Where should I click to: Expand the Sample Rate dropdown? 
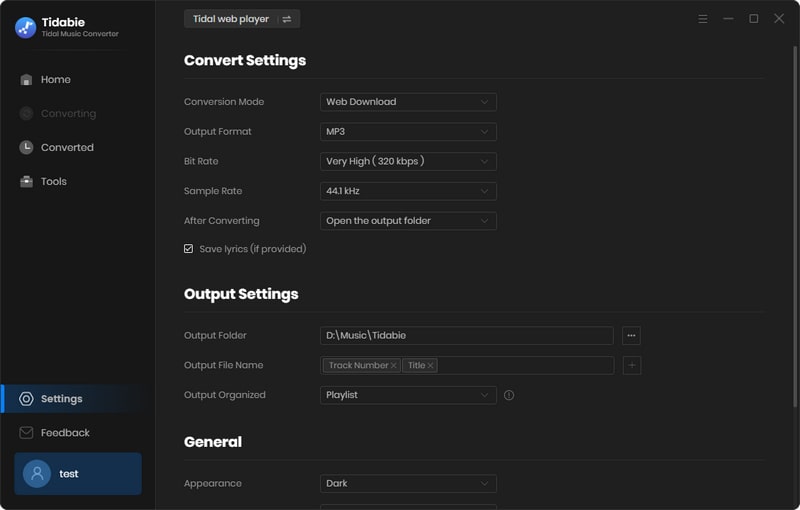point(408,191)
